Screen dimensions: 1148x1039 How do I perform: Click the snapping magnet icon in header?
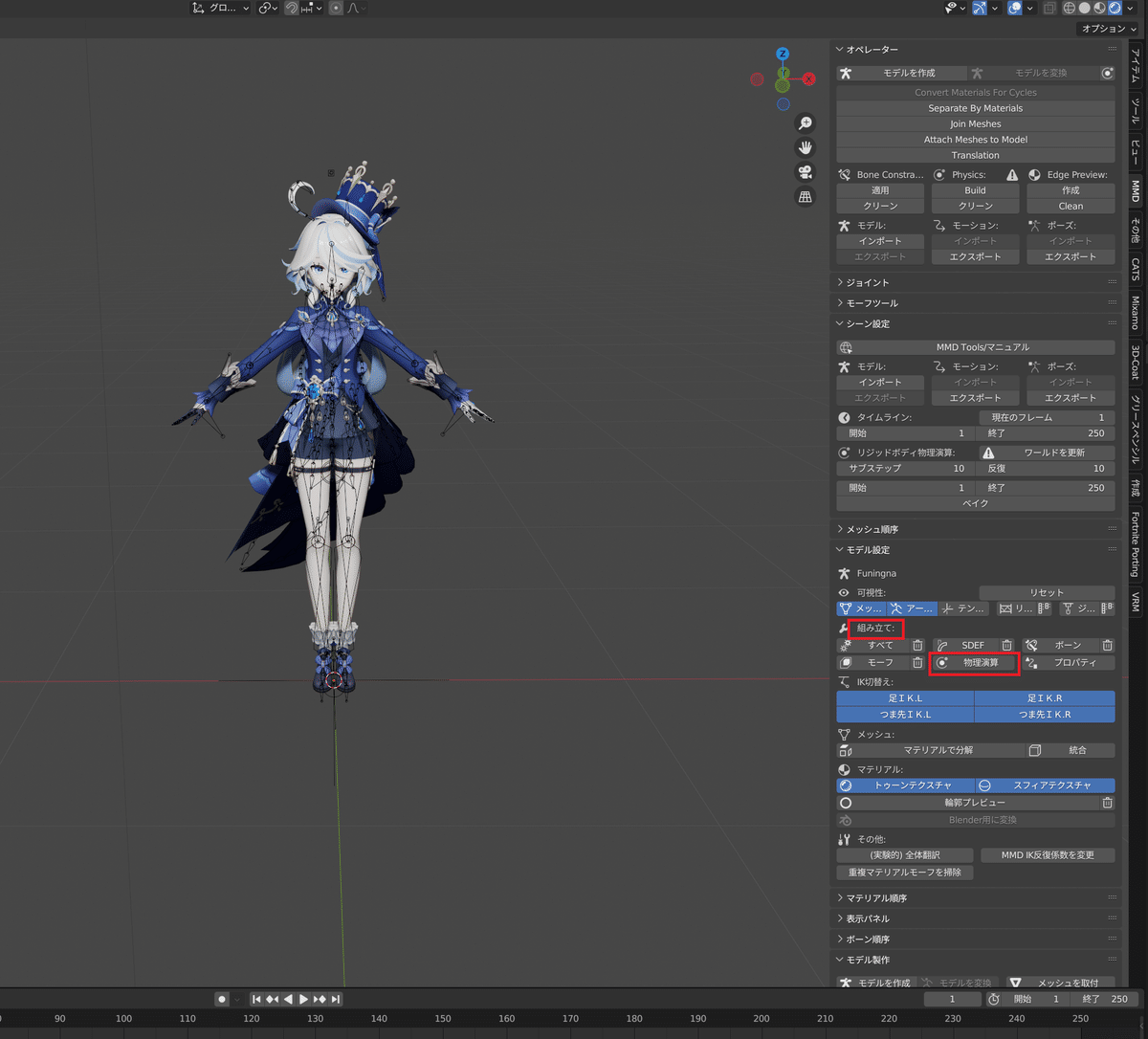pos(291,8)
